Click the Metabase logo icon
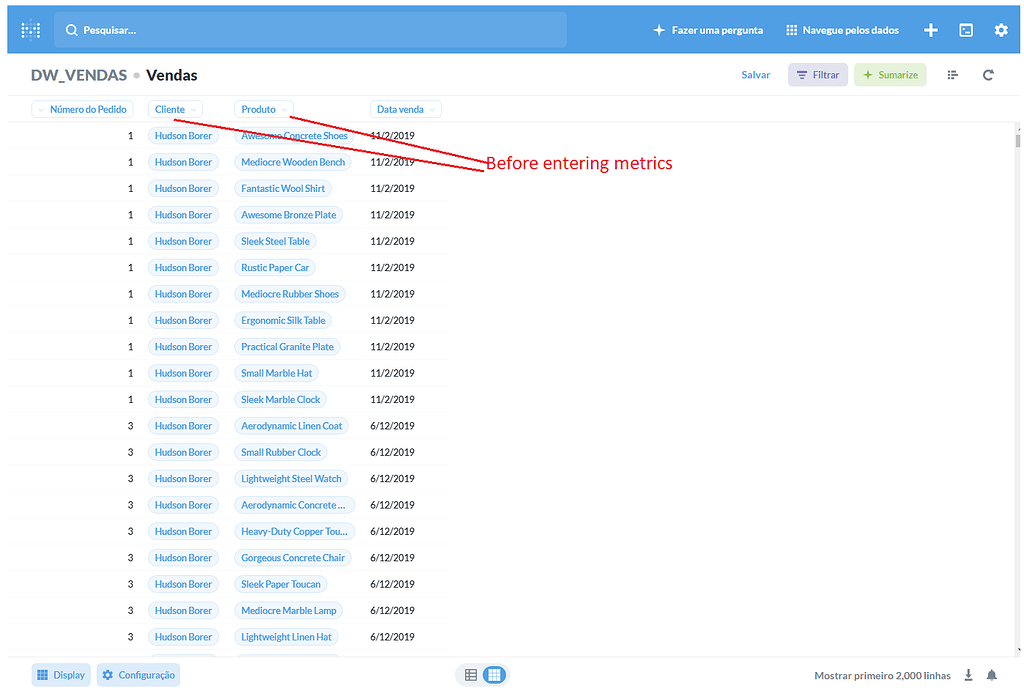1024x690 pixels. click(x=30, y=29)
